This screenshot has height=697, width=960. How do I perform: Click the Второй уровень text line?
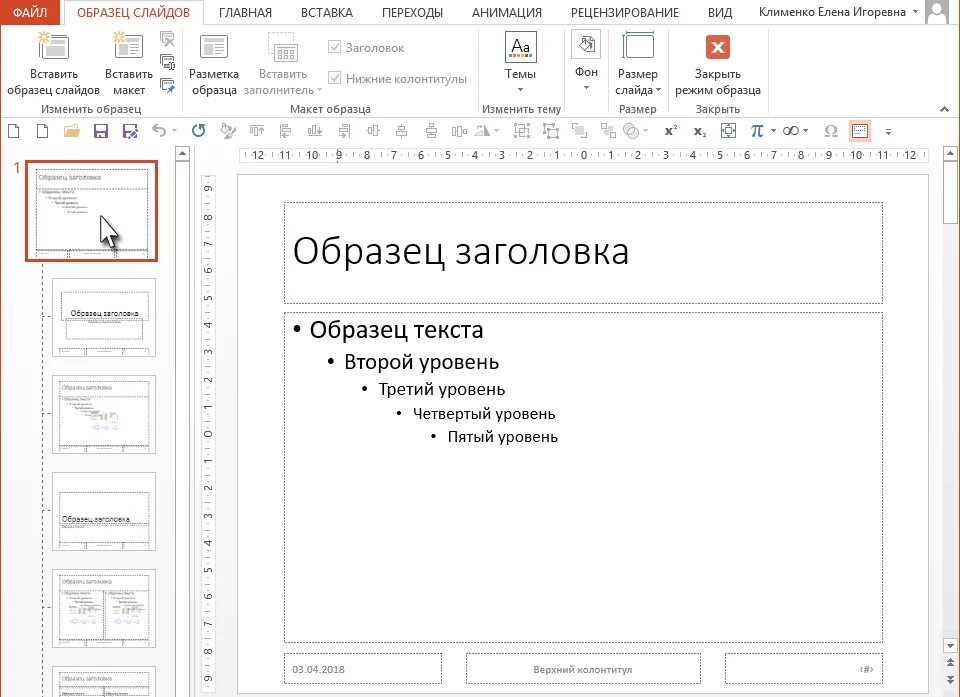tap(421, 362)
